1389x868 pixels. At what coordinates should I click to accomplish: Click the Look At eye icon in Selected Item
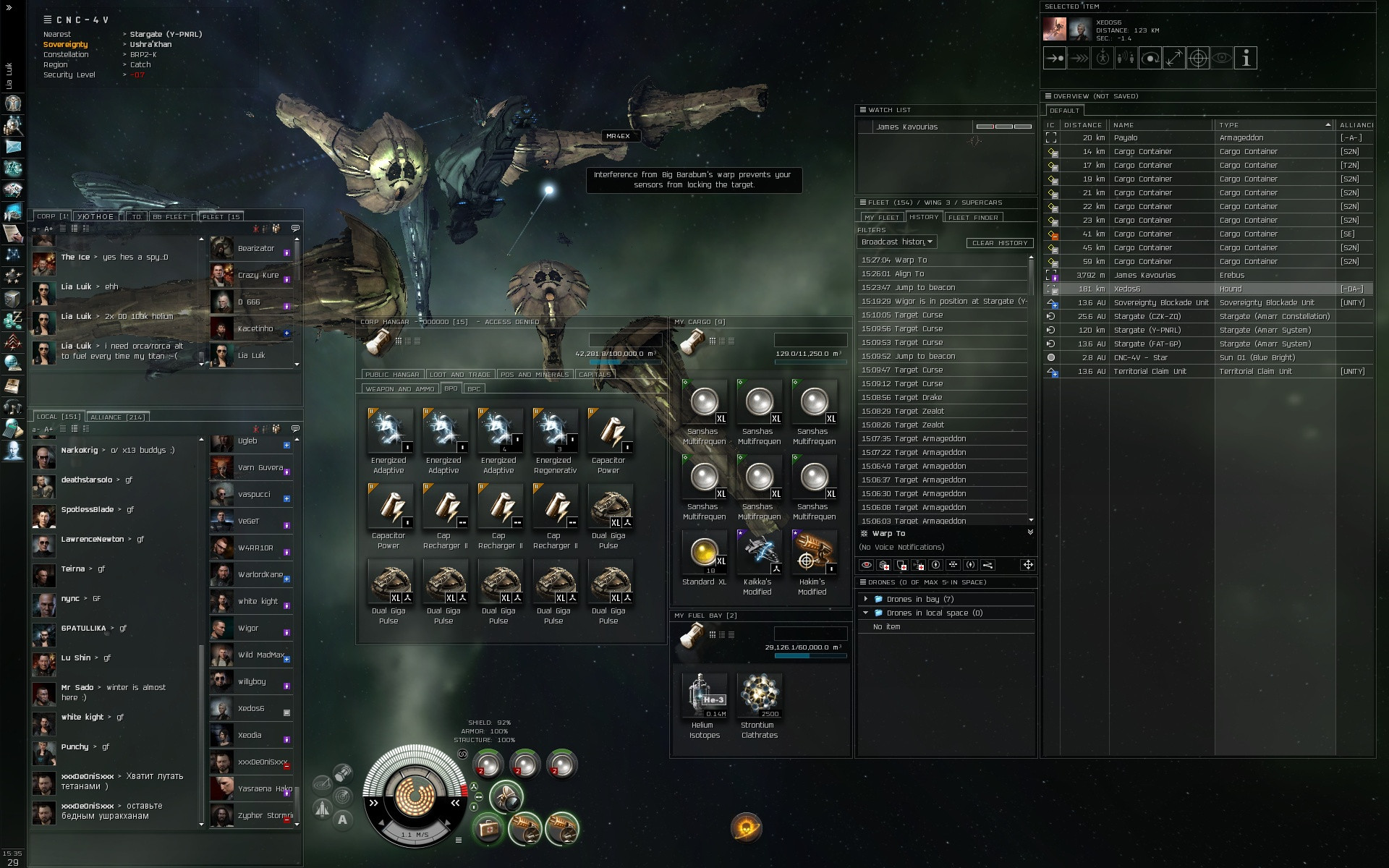point(1222,58)
